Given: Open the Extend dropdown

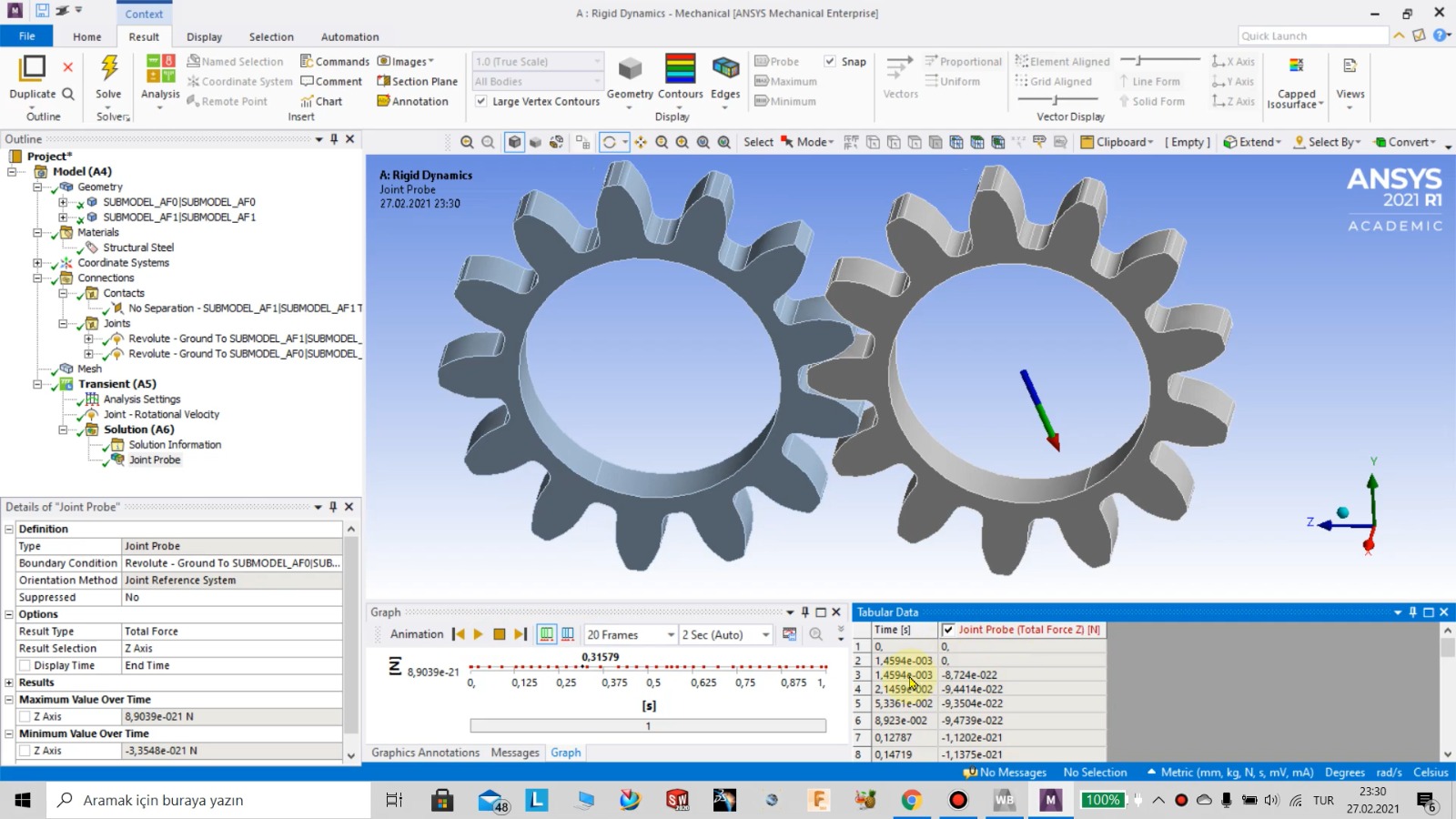Looking at the screenshot, I should 1252,142.
